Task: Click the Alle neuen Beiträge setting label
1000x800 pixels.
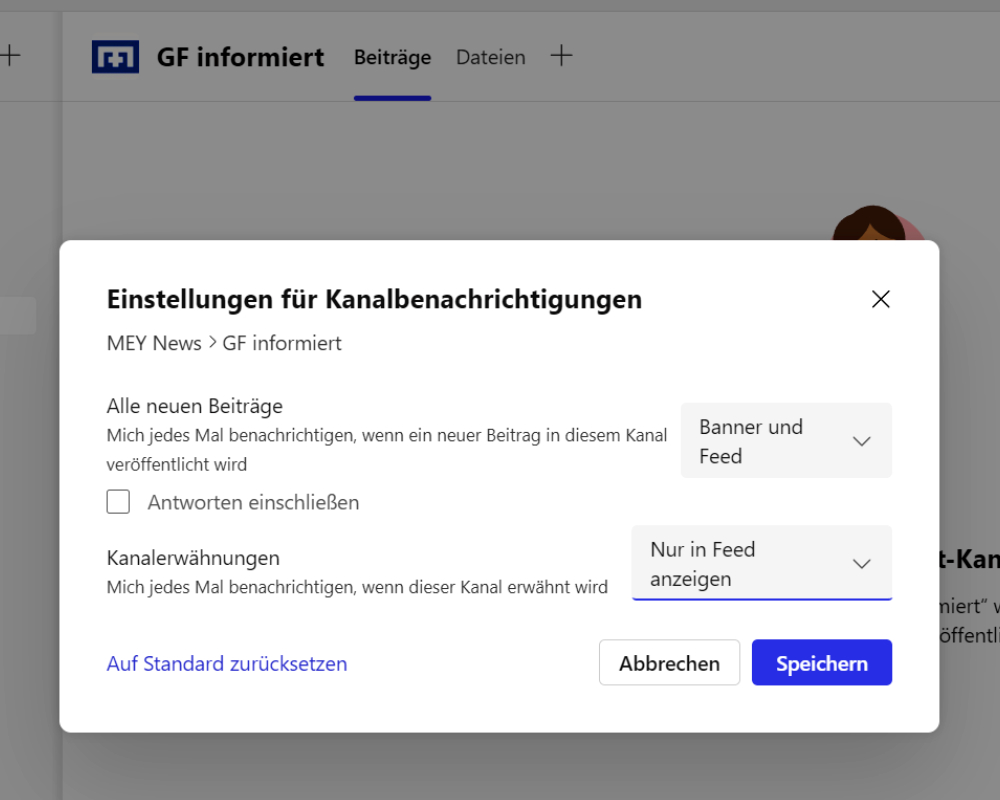Action: point(195,406)
